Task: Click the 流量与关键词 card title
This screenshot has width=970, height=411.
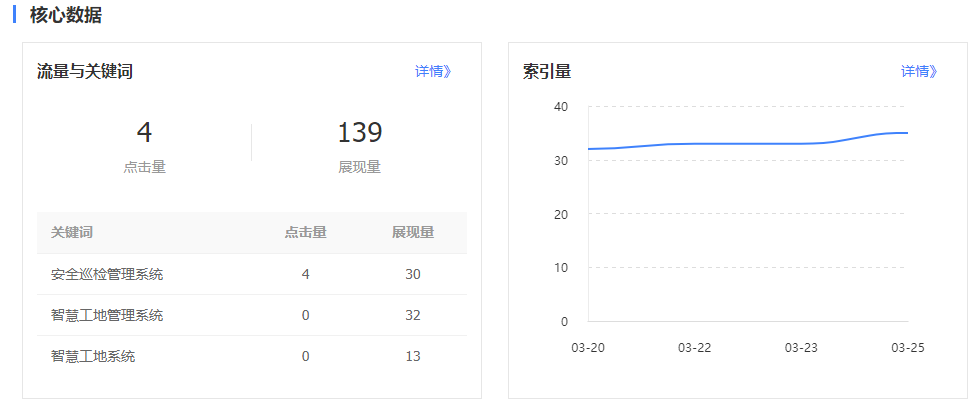Action: pyautogui.click(x=85, y=71)
